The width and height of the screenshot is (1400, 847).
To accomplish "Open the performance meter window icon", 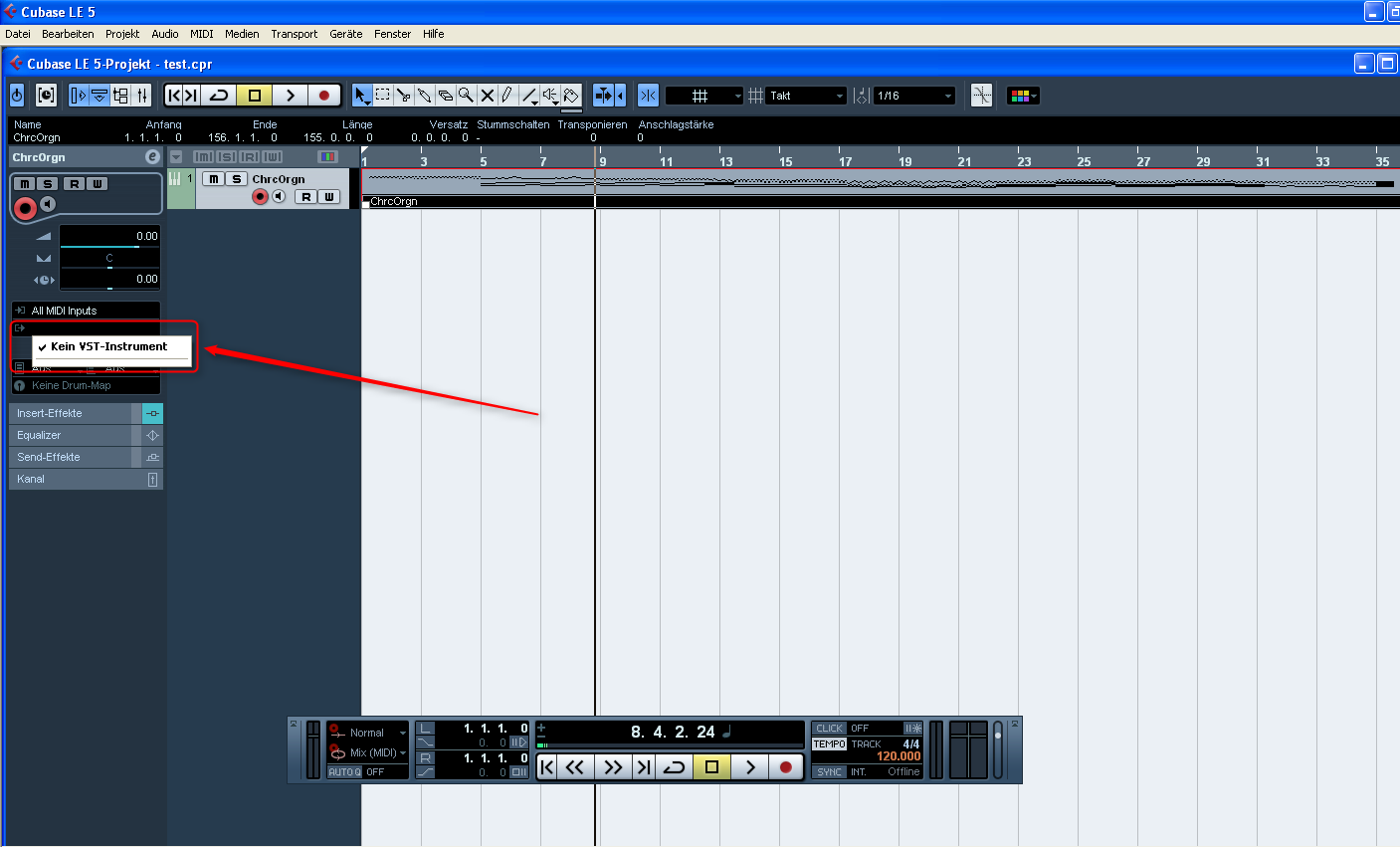I will pyautogui.click(x=46, y=96).
